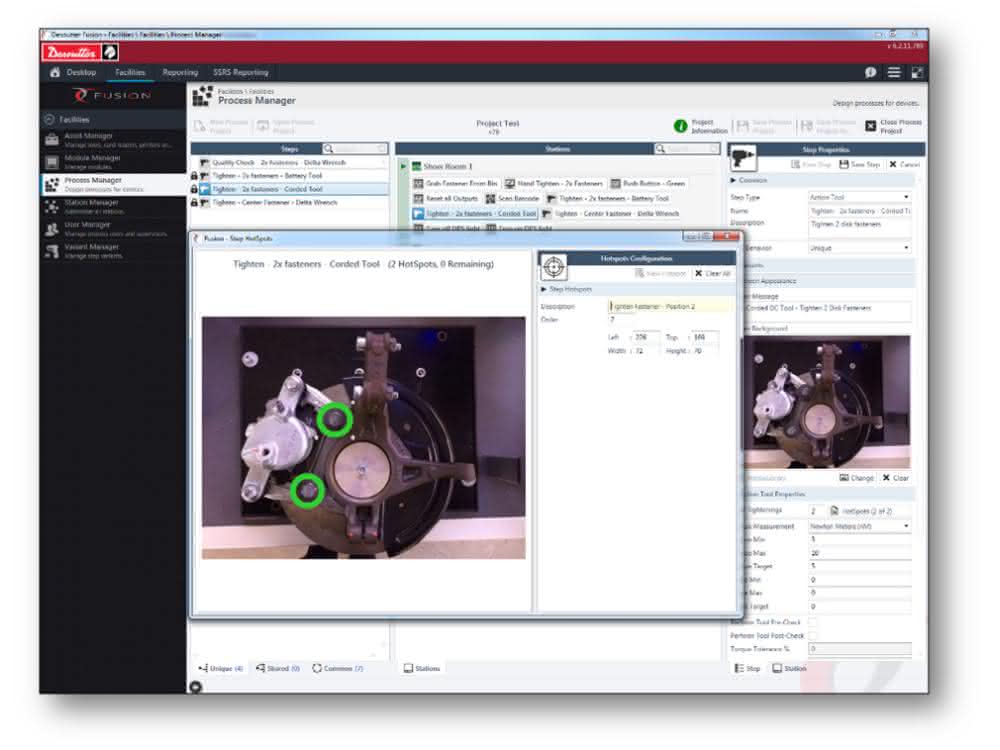1000x750 pixels.
Task: Click the crosshair Hotspots Configuration icon
Action: (554, 267)
